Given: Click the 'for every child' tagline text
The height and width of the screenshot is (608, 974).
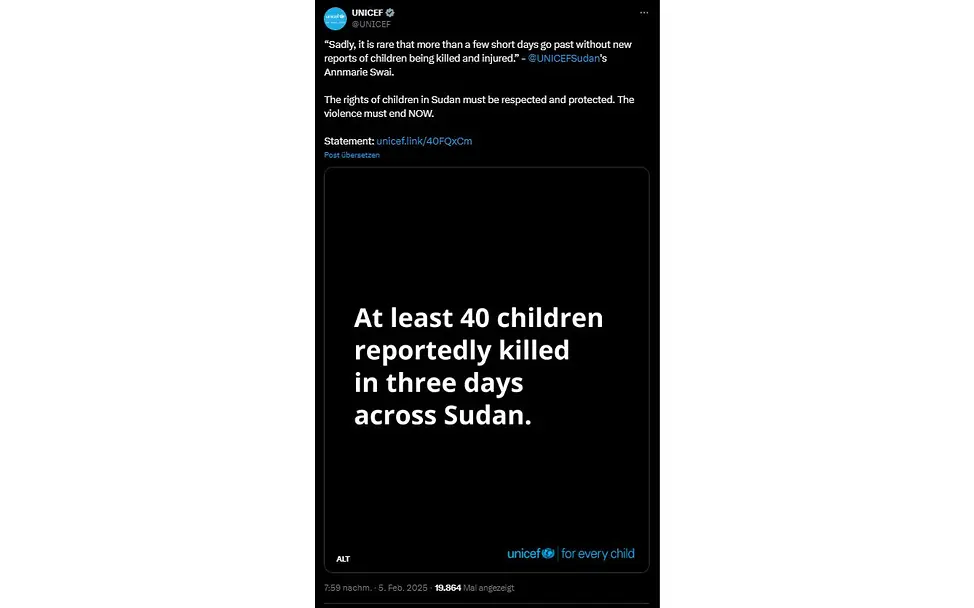Looking at the screenshot, I should (x=598, y=553).
